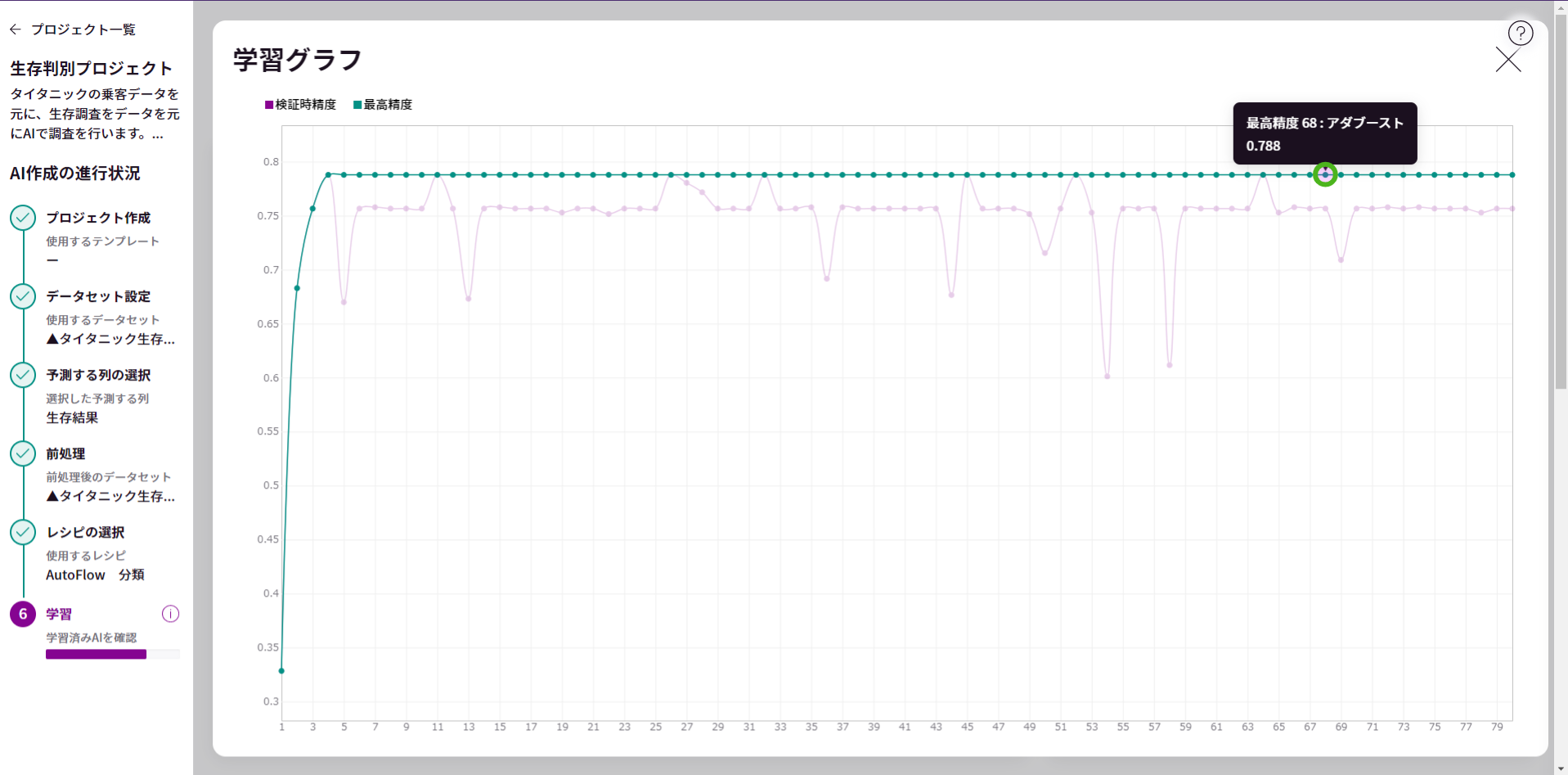Screen dimensions: 1568x775
Task: Click the back arrow to the project list
Action: 16,29
